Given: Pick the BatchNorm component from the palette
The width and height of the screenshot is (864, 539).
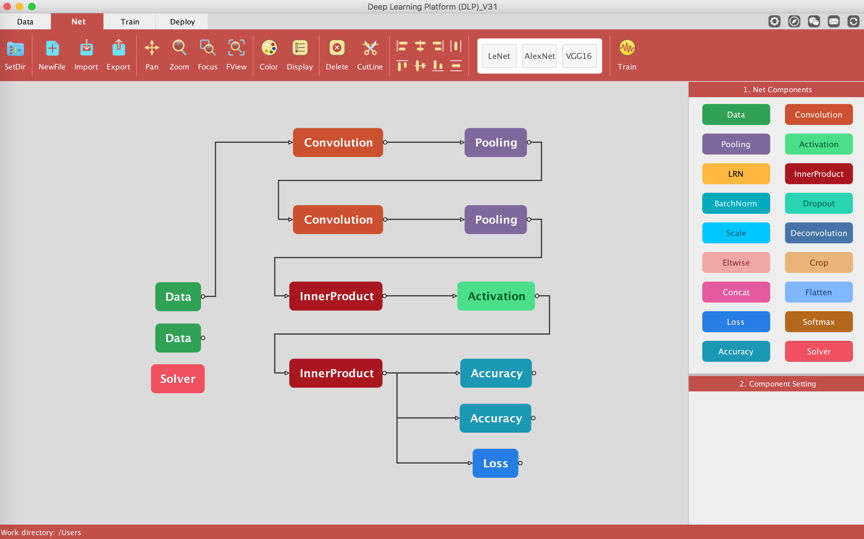Looking at the screenshot, I should click(736, 203).
